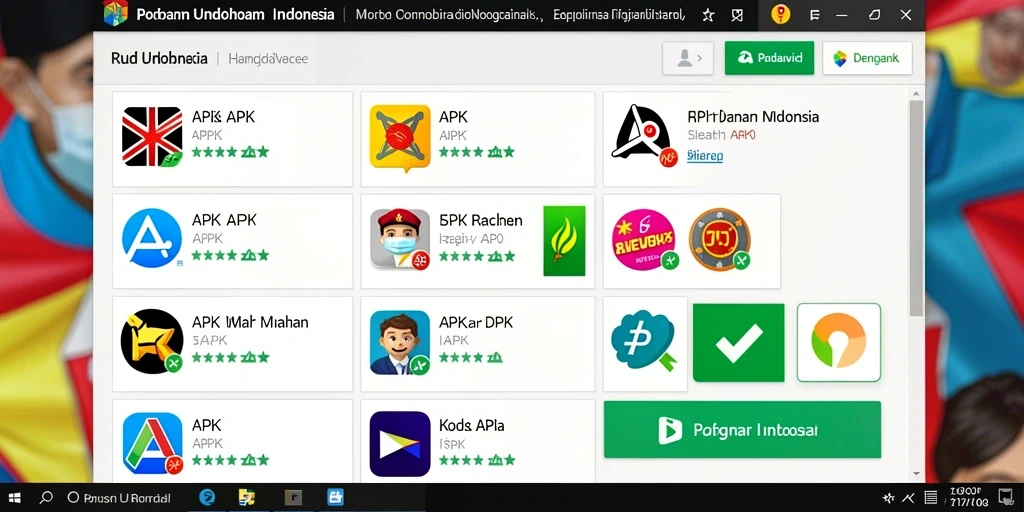Viewport: 1024px width, 512px height.
Task: Click the bookmark icon next to star
Action: point(736,15)
